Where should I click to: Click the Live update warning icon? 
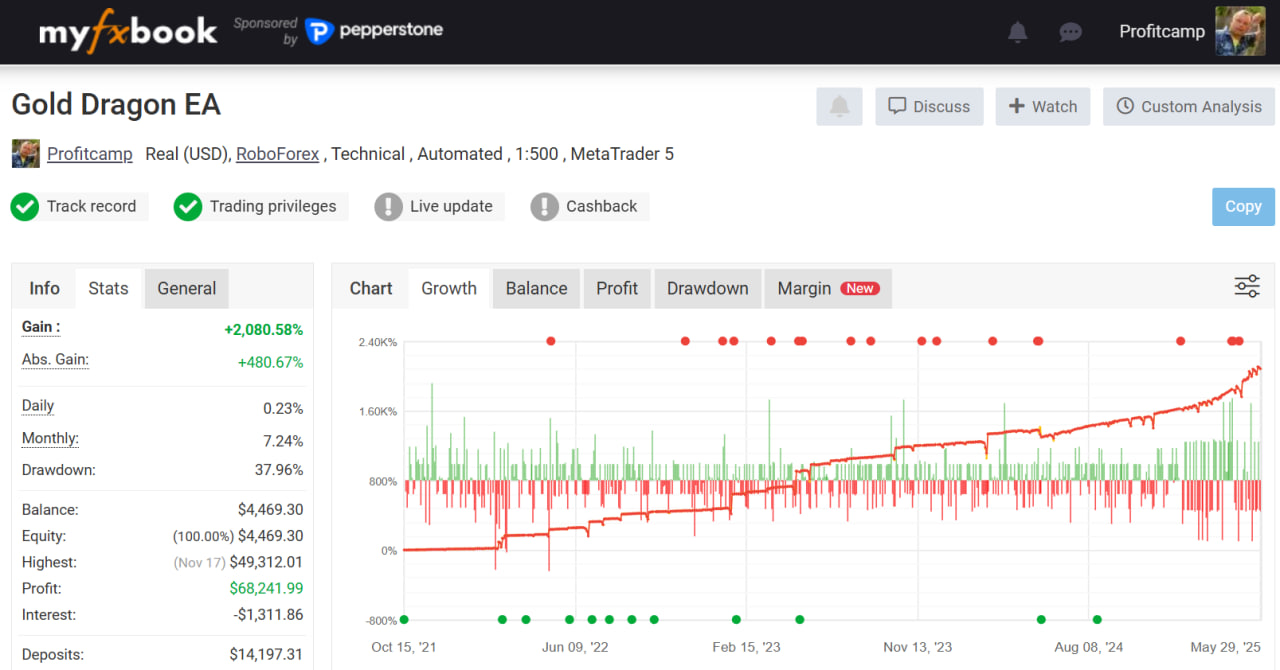(x=388, y=207)
